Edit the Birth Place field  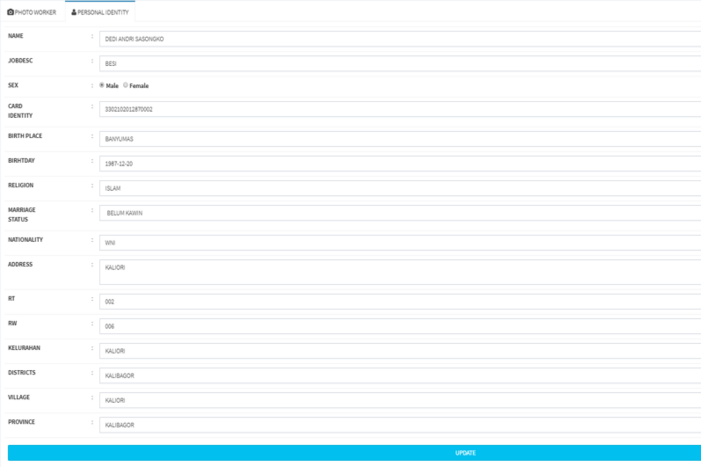[x=400, y=139]
